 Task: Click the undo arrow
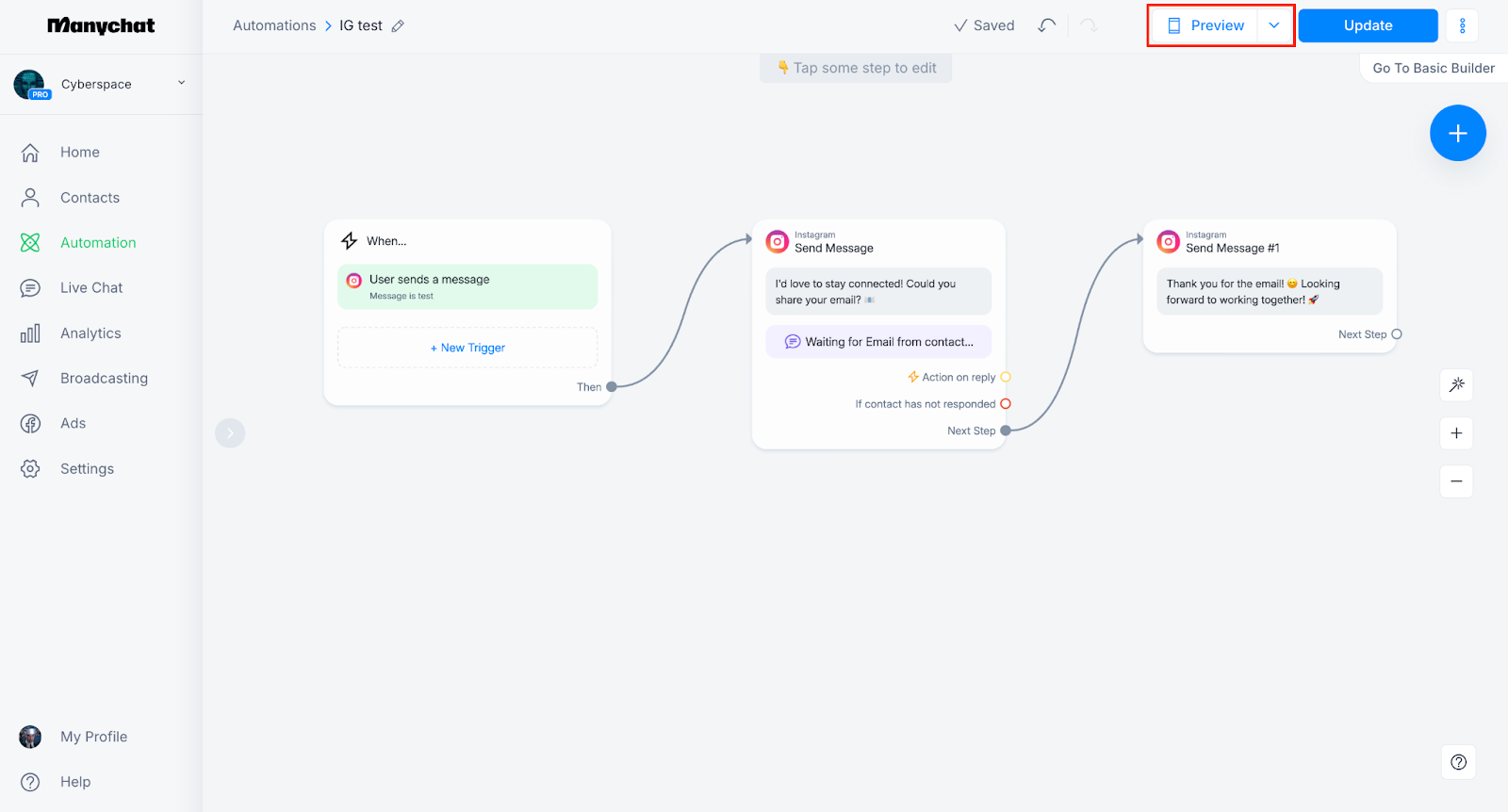click(1047, 25)
